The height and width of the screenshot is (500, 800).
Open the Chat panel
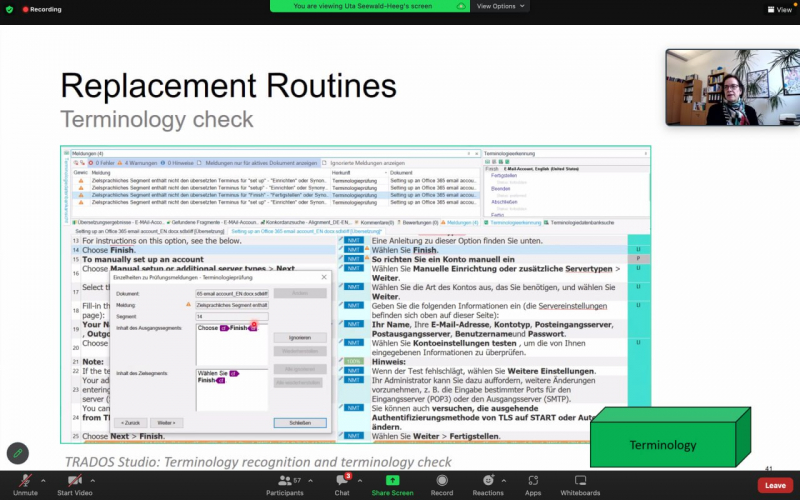tap(342, 485)
